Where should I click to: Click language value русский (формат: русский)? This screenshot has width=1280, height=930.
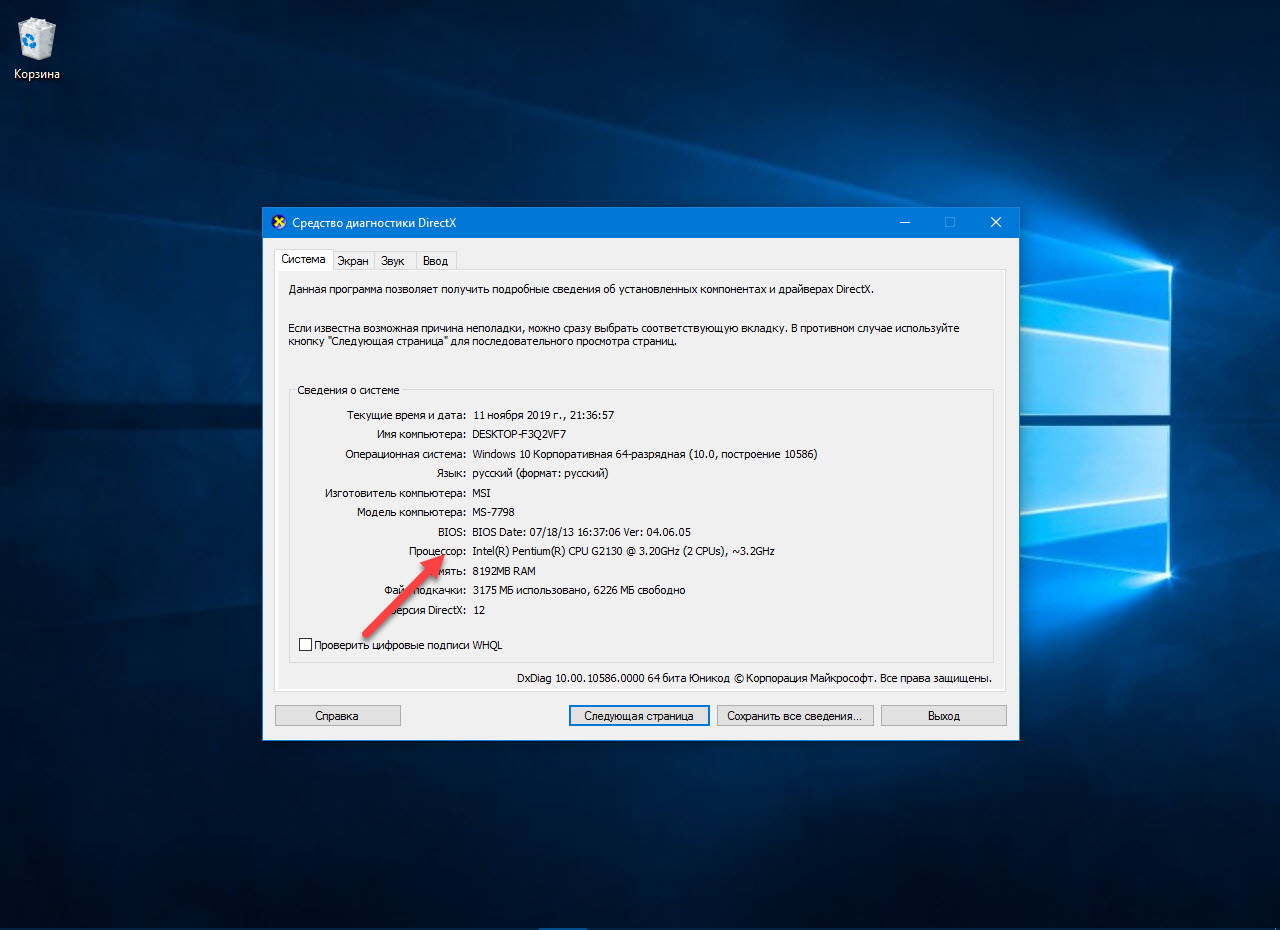tap(540, 473)
